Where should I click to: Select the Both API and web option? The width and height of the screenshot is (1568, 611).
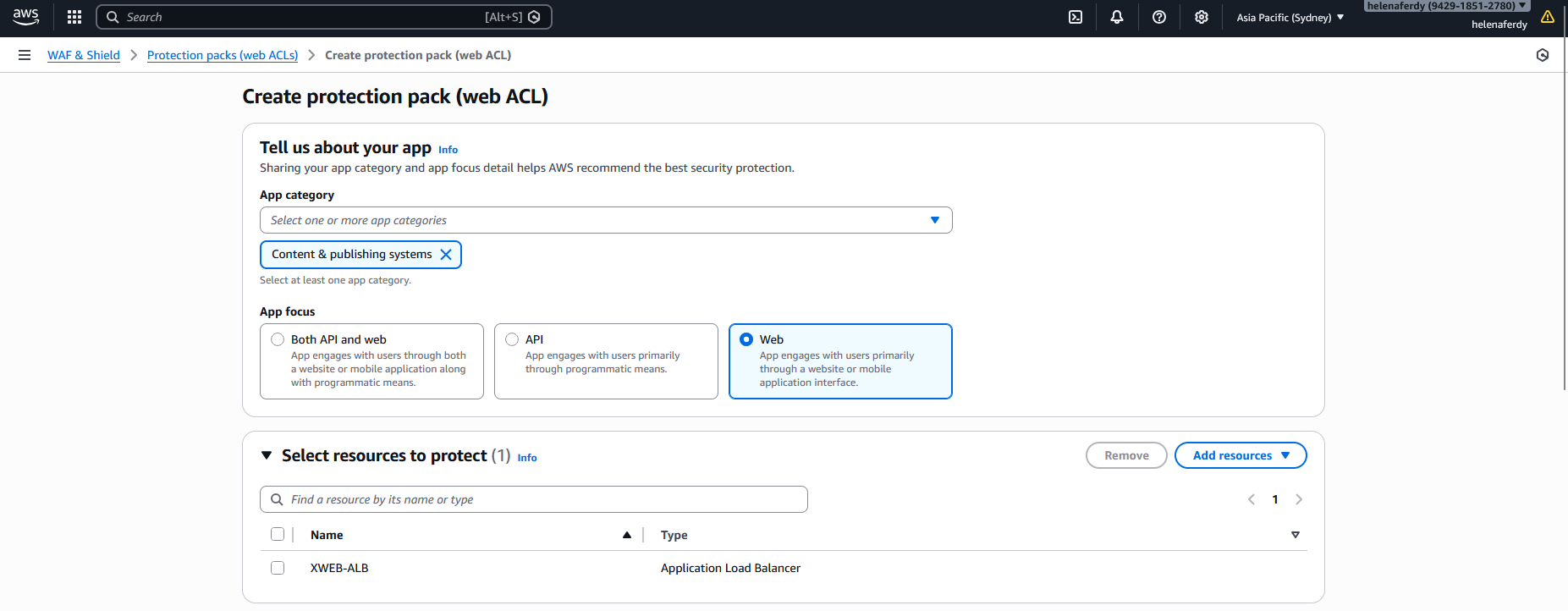coord(278,339)
